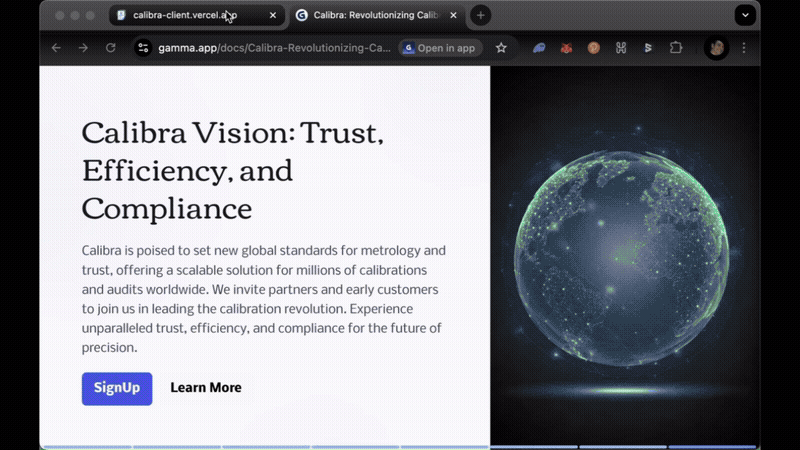Click the Open in app button

click(440, 48)
